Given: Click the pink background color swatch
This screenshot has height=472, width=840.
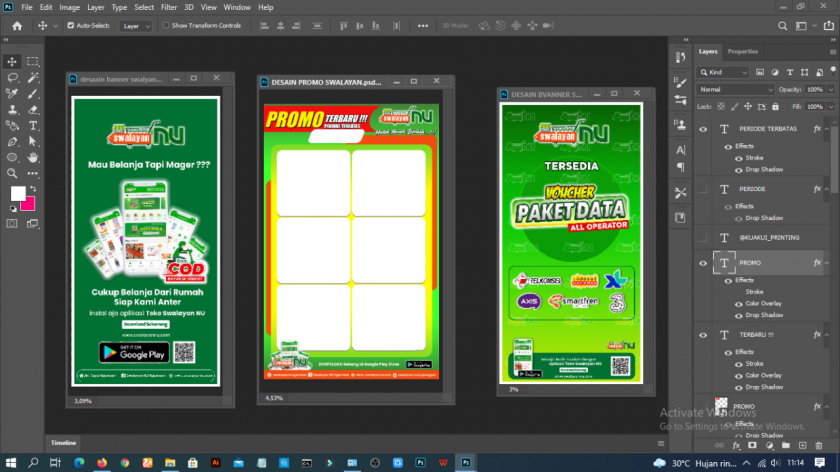Looking at the screenshot, I should 29,205.
